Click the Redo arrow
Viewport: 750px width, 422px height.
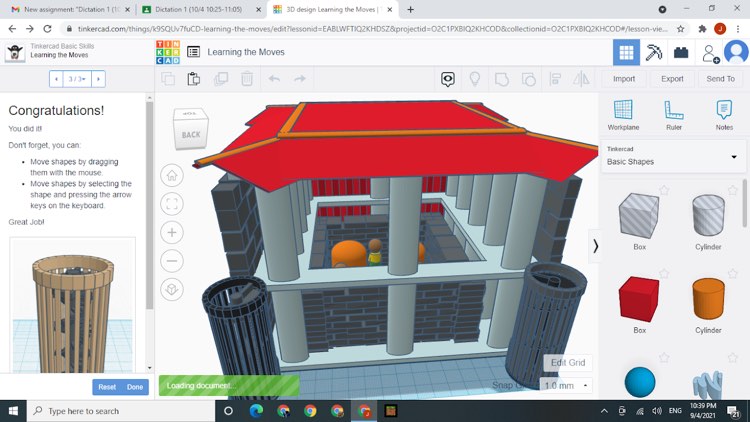(300, 78)
